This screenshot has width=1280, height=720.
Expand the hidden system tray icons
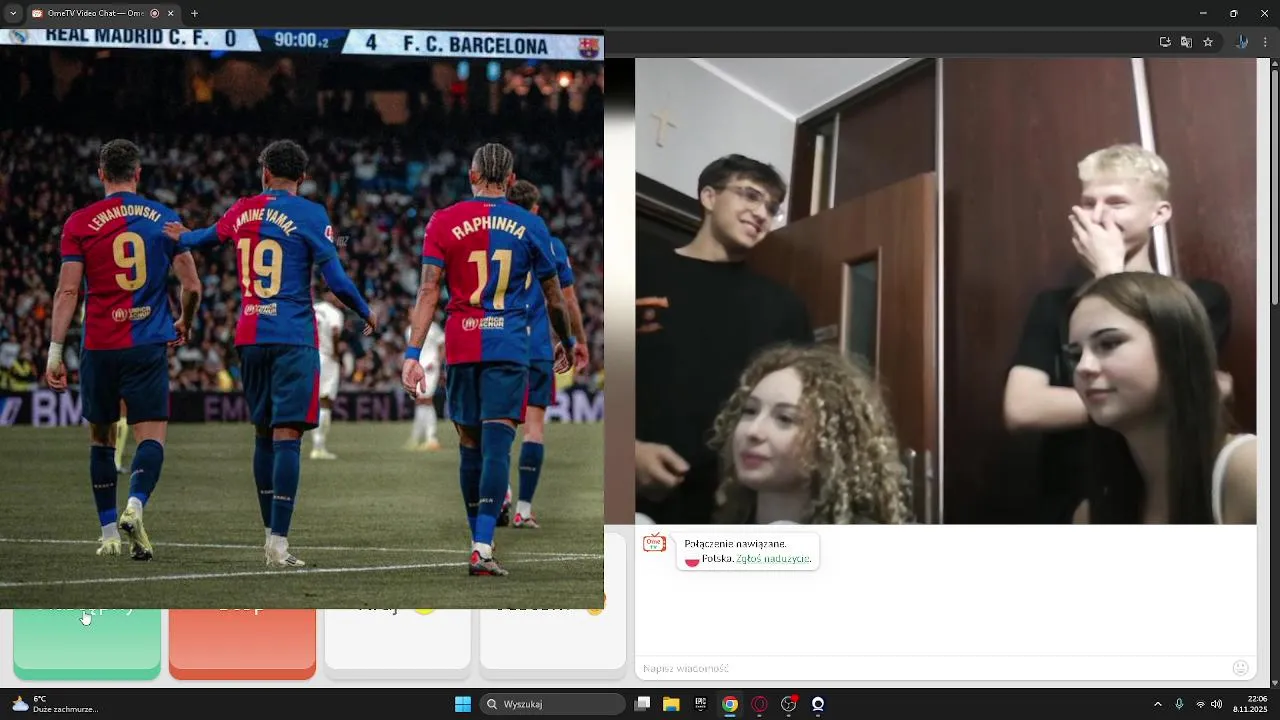pyautogui.click(x=1158, y=704)
